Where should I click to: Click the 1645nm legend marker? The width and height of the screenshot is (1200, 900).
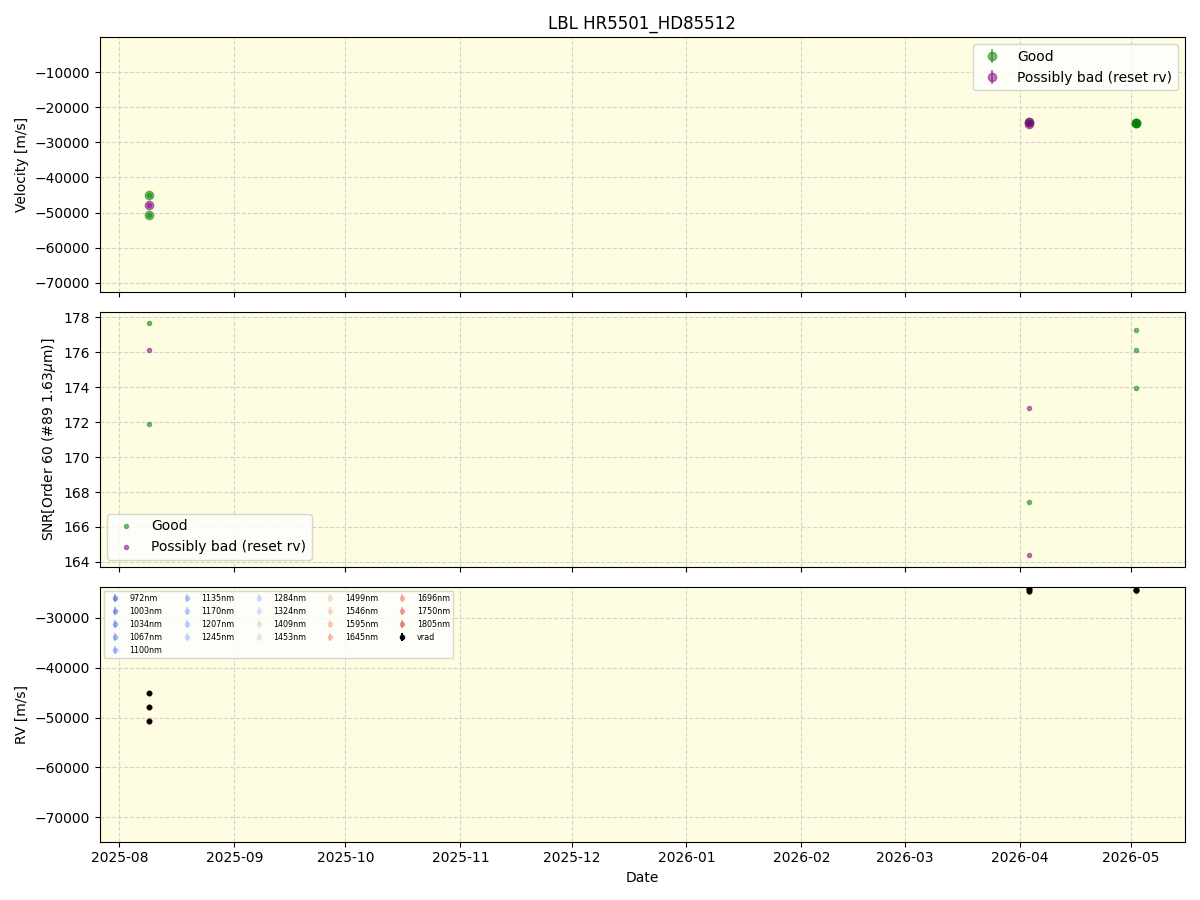point(331,637)
